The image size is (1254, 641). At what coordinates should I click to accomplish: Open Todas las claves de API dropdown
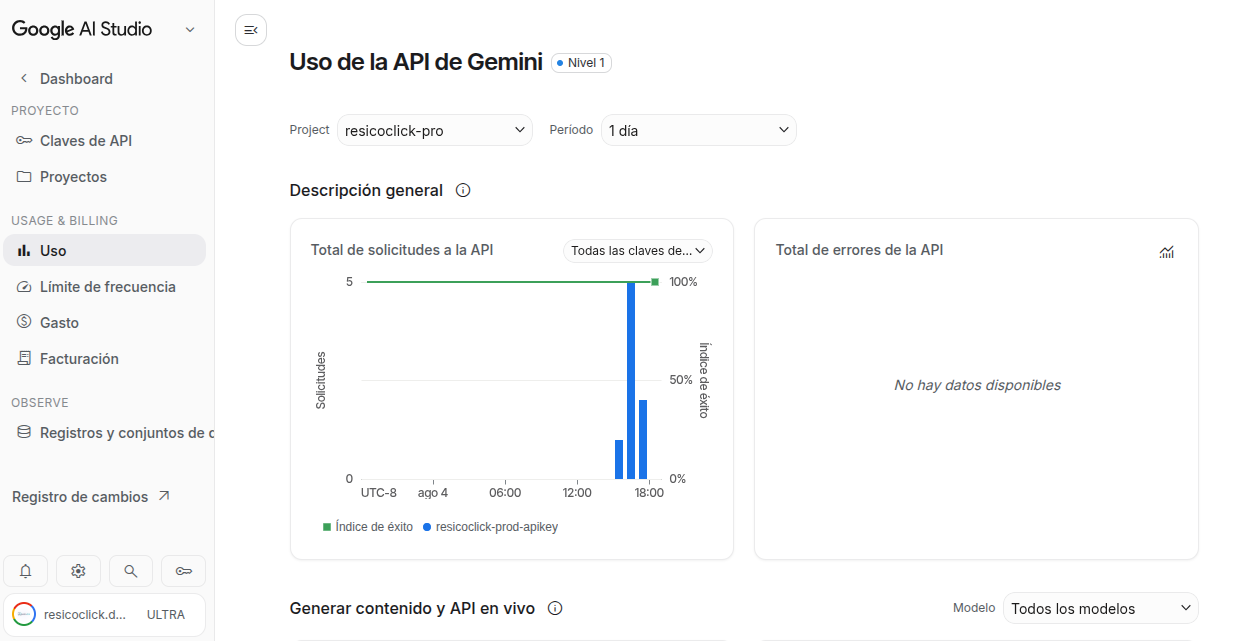point(638,251)
